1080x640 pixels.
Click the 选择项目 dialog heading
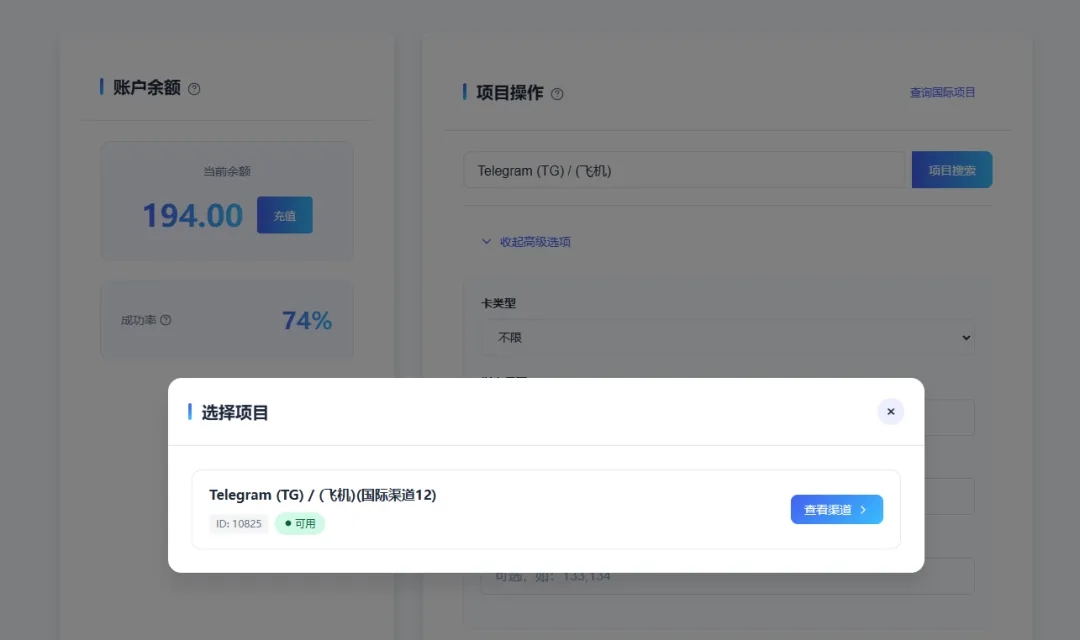235,412
